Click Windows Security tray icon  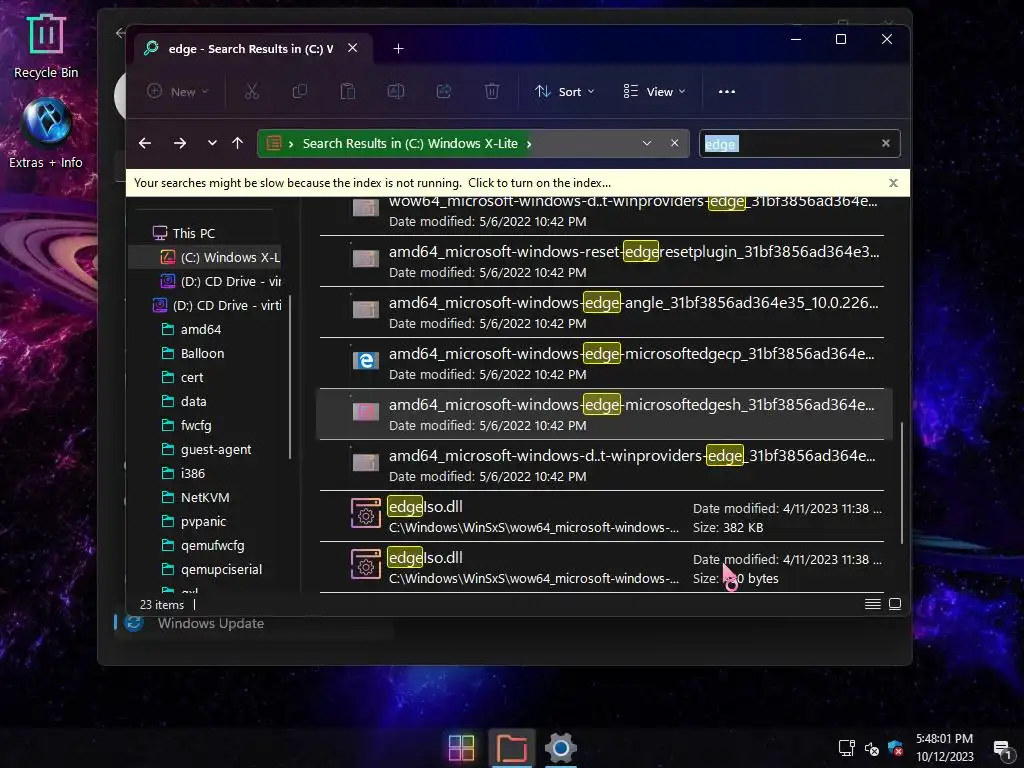click(x=895, y=748)
